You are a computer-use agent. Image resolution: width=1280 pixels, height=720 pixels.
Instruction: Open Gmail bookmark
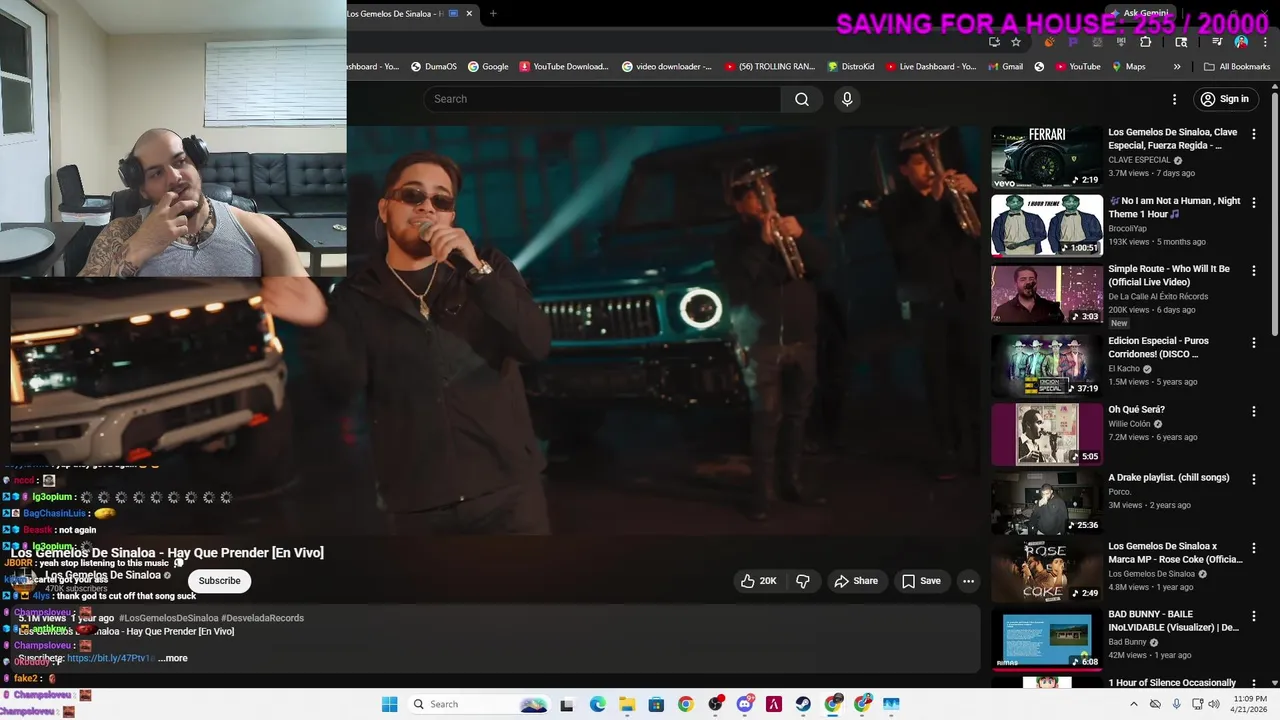[x=1005, y=67]
